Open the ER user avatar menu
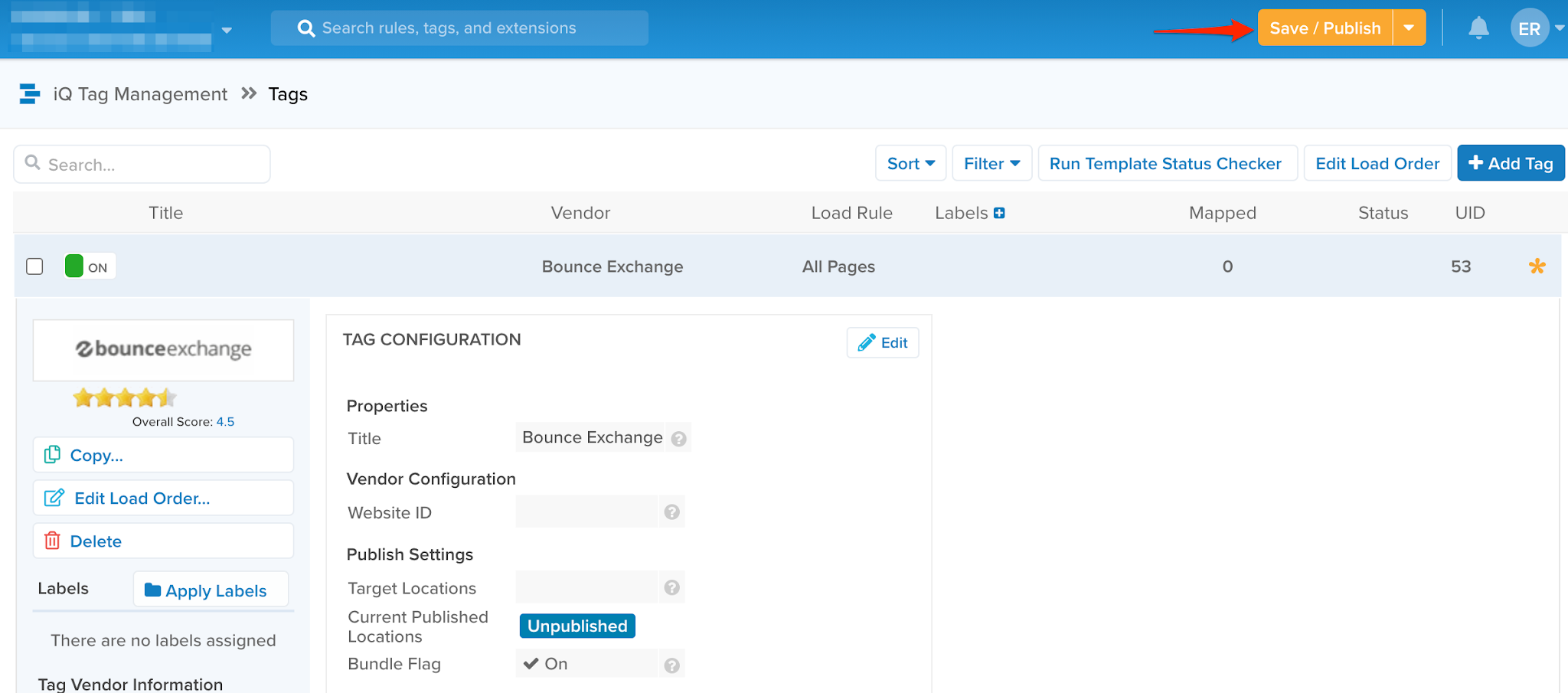Image resolution: width=1568 pixels, height=693 pixels. pos(1529,28)
